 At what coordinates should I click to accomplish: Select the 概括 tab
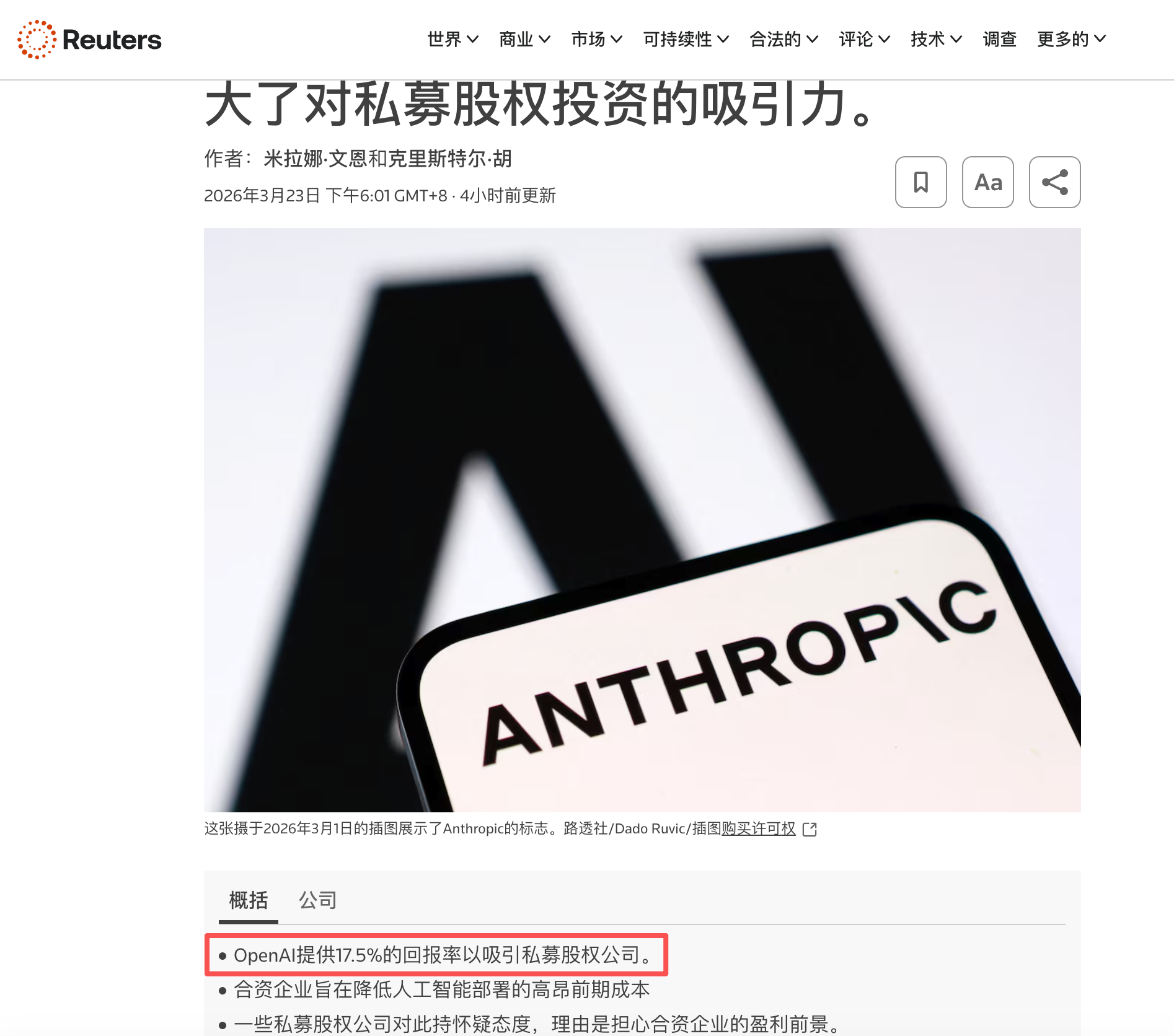coord(248,900)
